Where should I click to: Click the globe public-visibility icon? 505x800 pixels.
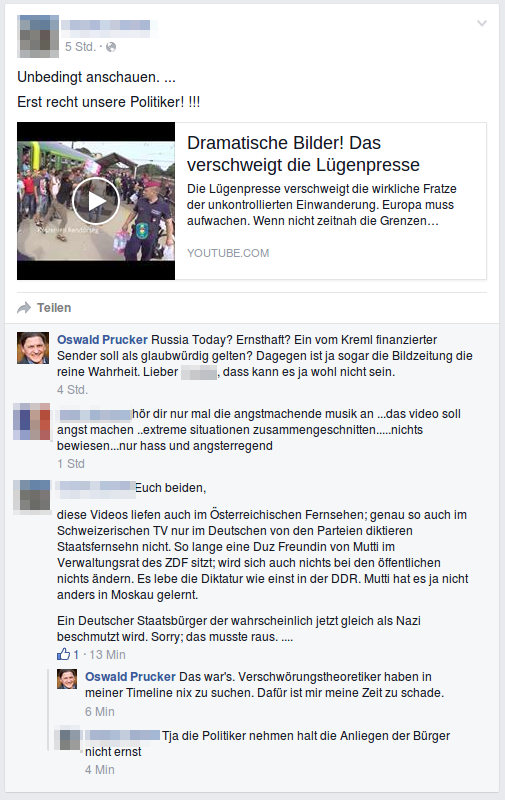[111, 47]
